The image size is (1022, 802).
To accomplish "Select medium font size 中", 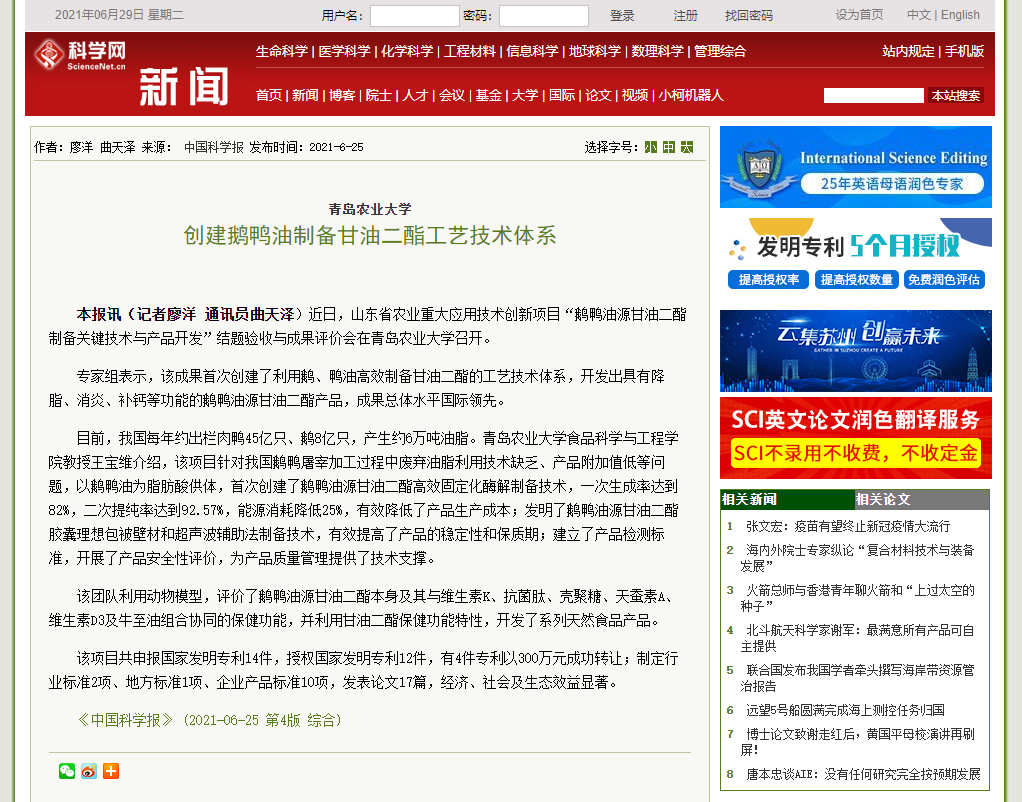I will 669,147.
